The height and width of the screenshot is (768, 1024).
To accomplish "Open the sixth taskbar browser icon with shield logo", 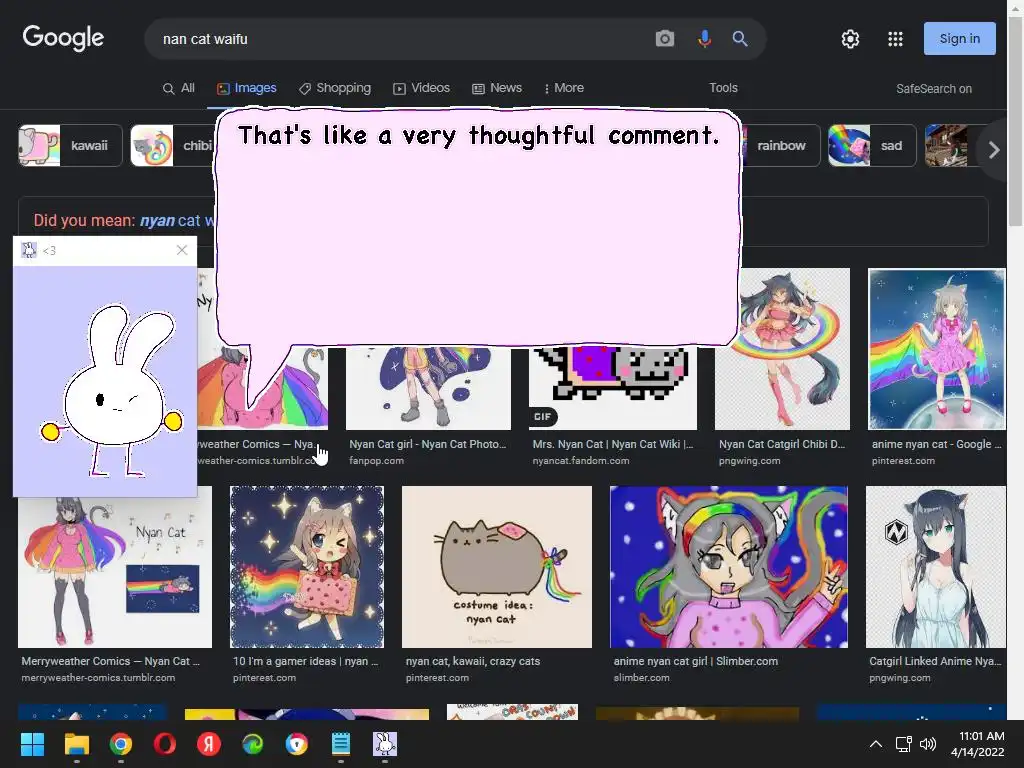I will coord(297,744).
